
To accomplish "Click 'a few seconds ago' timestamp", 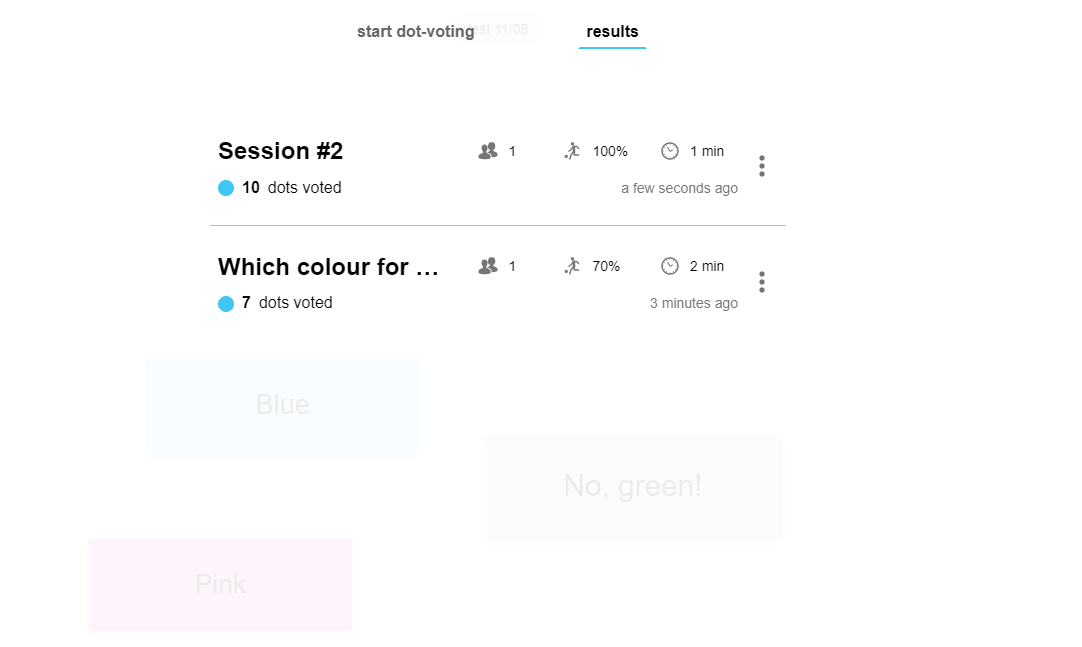I will 679,188.
